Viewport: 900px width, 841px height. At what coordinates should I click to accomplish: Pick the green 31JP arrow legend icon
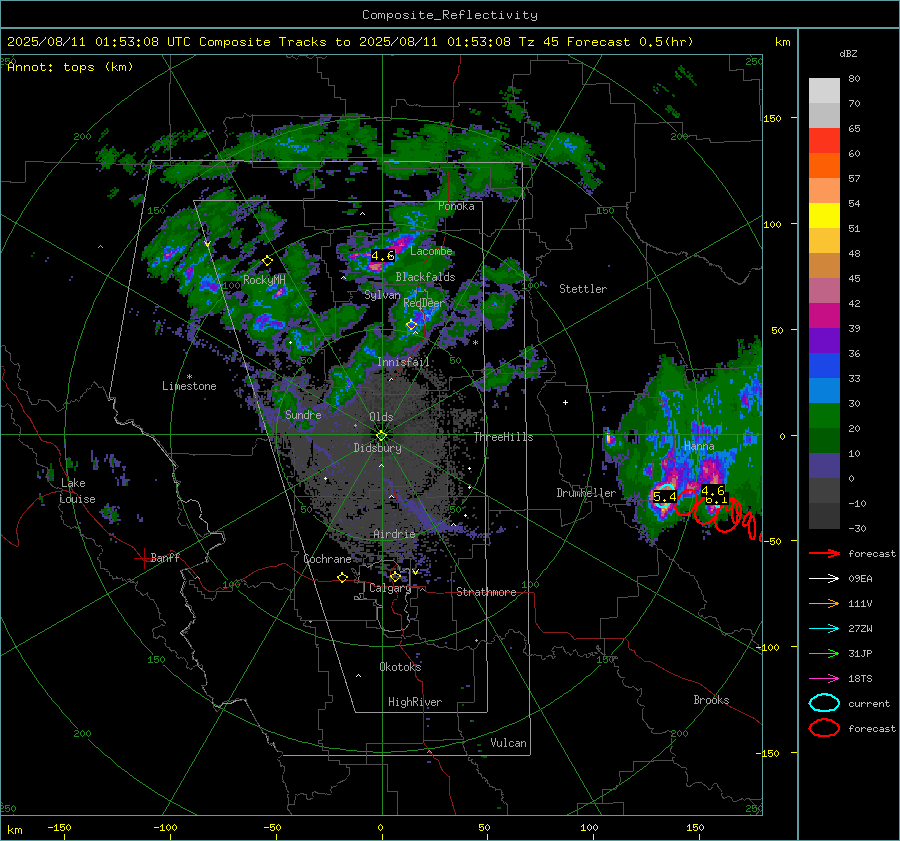coord(824,653)
